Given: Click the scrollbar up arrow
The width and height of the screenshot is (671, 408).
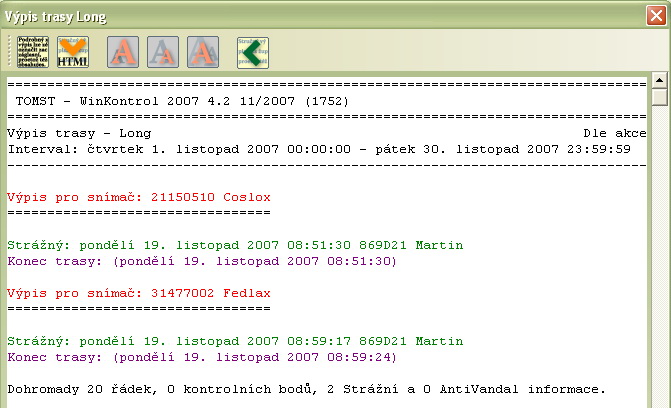Looking at the screenshot, I should 660,81.
